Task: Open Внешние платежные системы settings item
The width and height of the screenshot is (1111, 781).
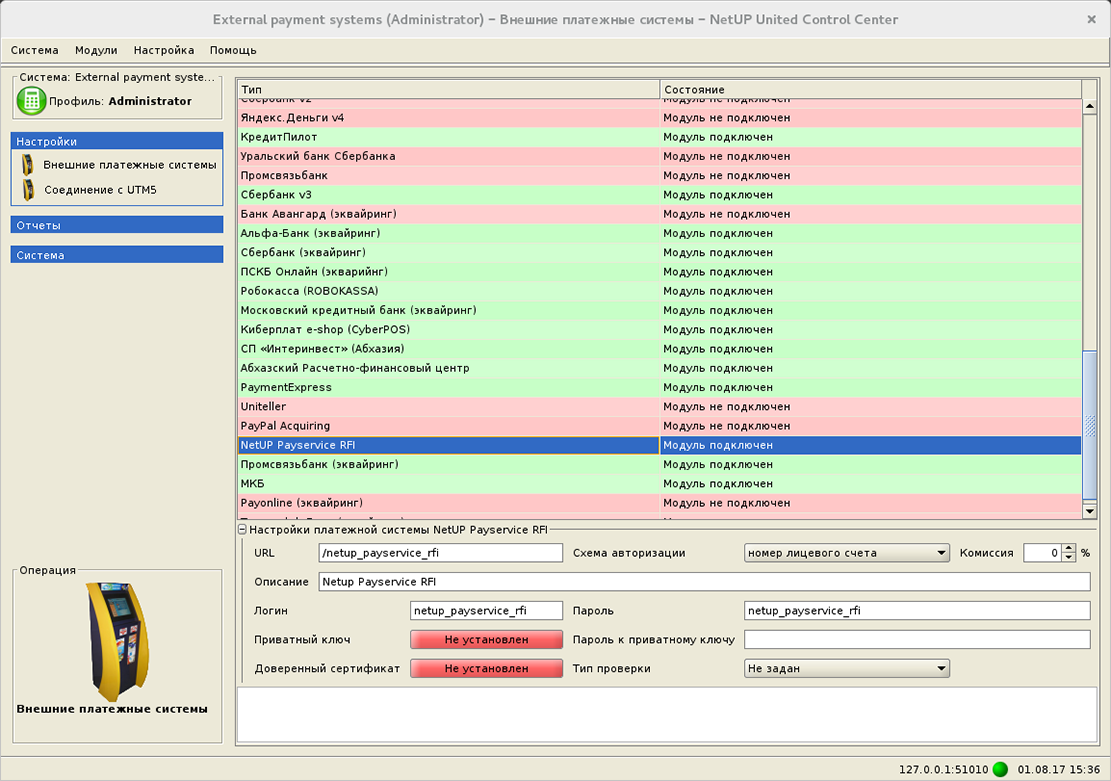Action: [x=130, y=165]
